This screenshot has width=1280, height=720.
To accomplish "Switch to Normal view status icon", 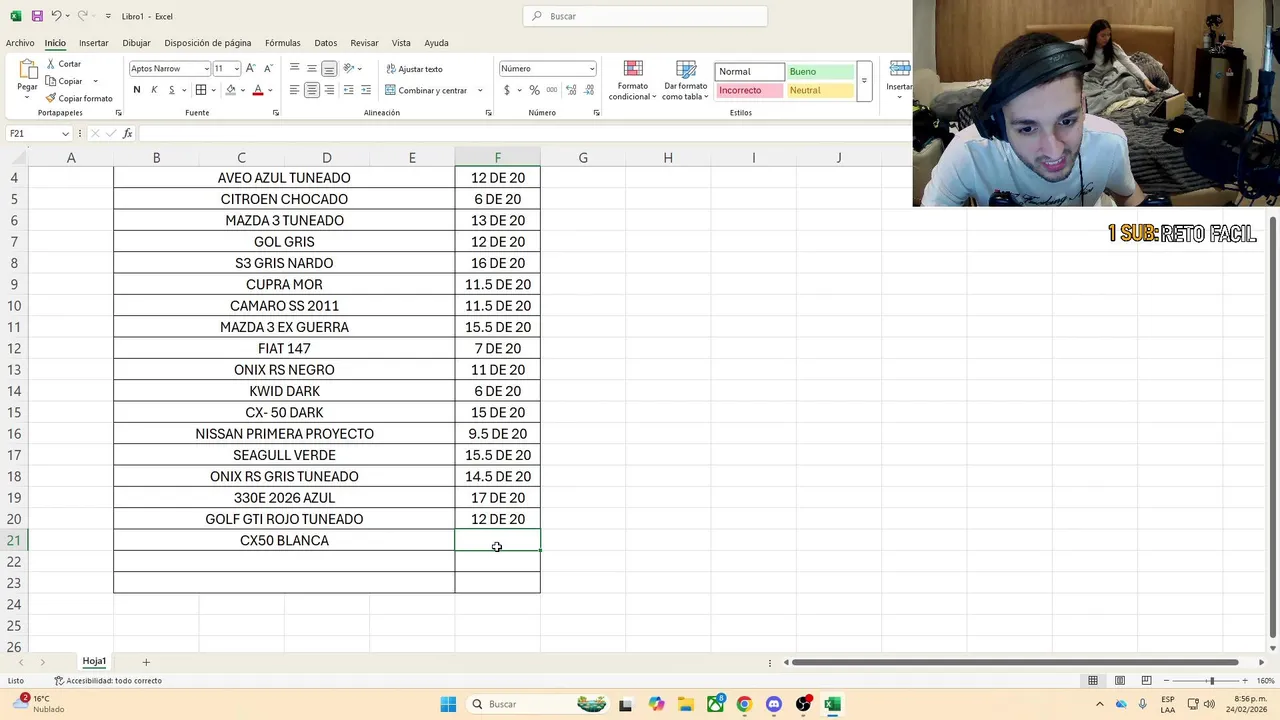I will pyautogui.click(x=1093, y=681).
